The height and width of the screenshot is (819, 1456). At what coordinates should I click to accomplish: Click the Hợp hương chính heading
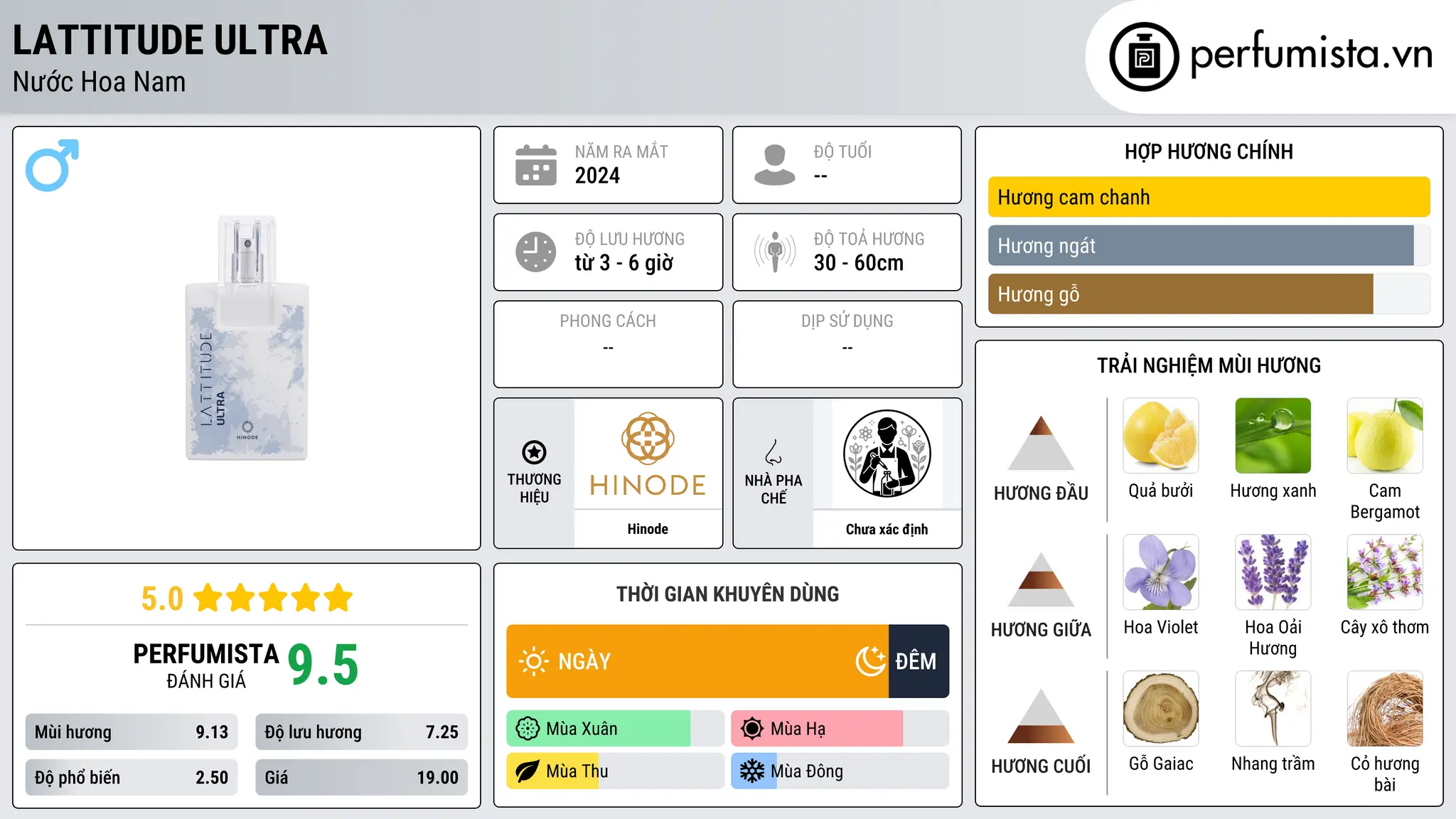pos(1209,151)
